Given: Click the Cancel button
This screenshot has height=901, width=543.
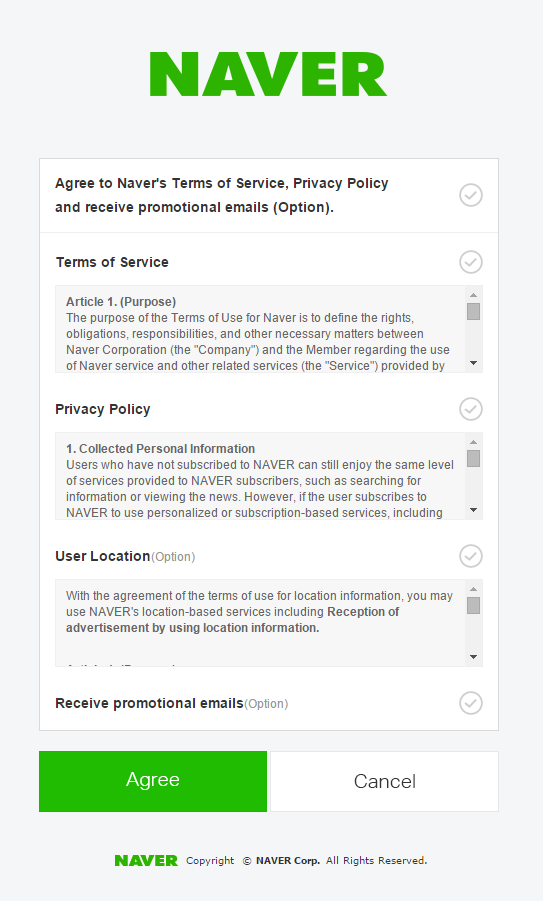Looking at the screenshot, I should [384, 781].
